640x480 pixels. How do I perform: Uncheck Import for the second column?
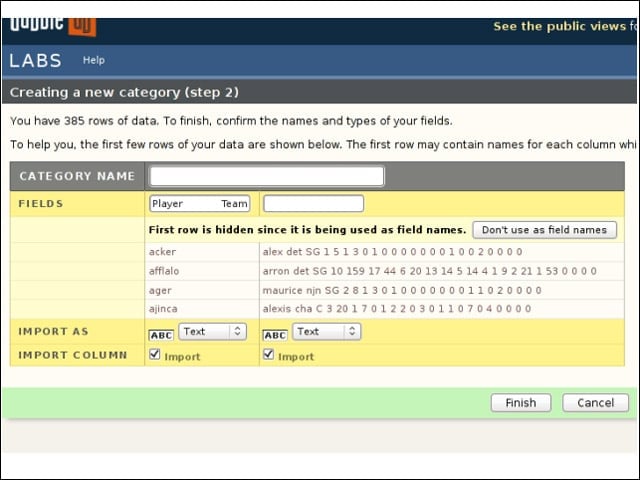point(268,354)
